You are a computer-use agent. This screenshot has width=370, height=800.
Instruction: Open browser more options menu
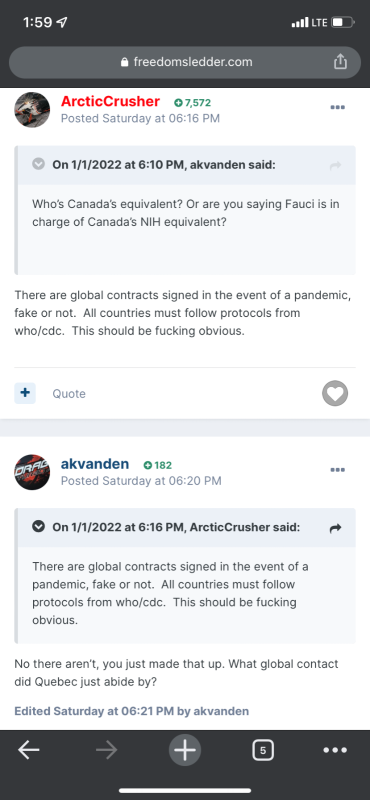tap(335, 750)
